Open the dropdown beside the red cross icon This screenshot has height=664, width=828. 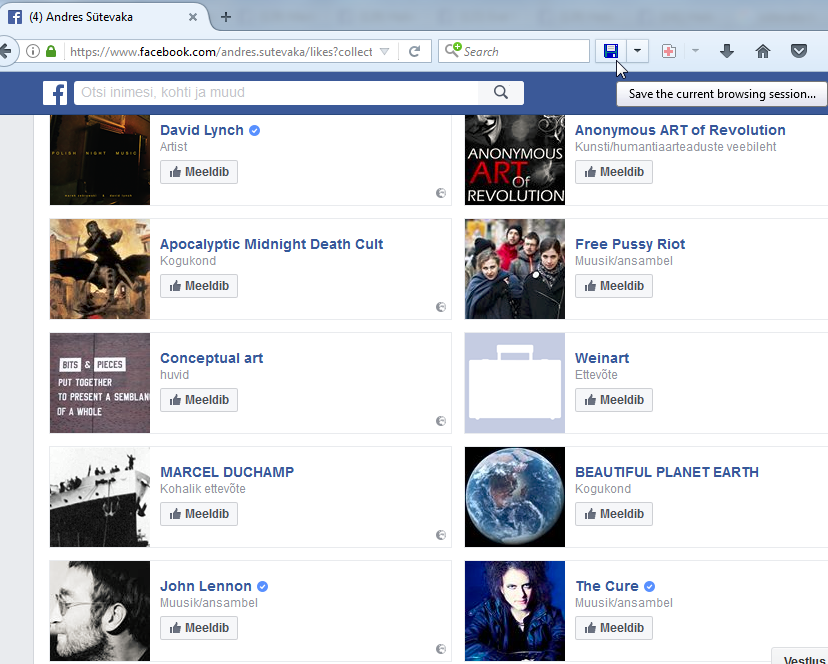695,51
